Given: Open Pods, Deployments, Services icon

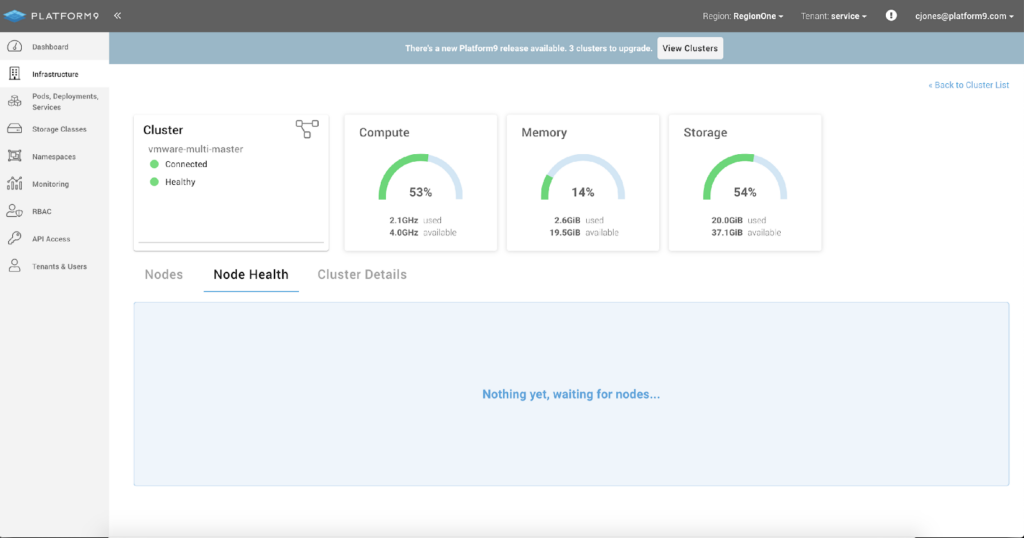Looking at the screenshot, I should (x=14, y=101).
